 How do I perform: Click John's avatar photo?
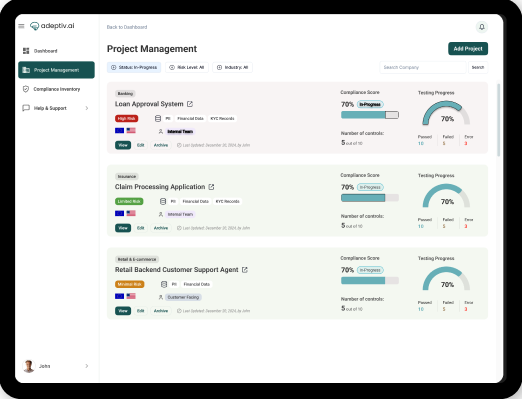point(29,366)
